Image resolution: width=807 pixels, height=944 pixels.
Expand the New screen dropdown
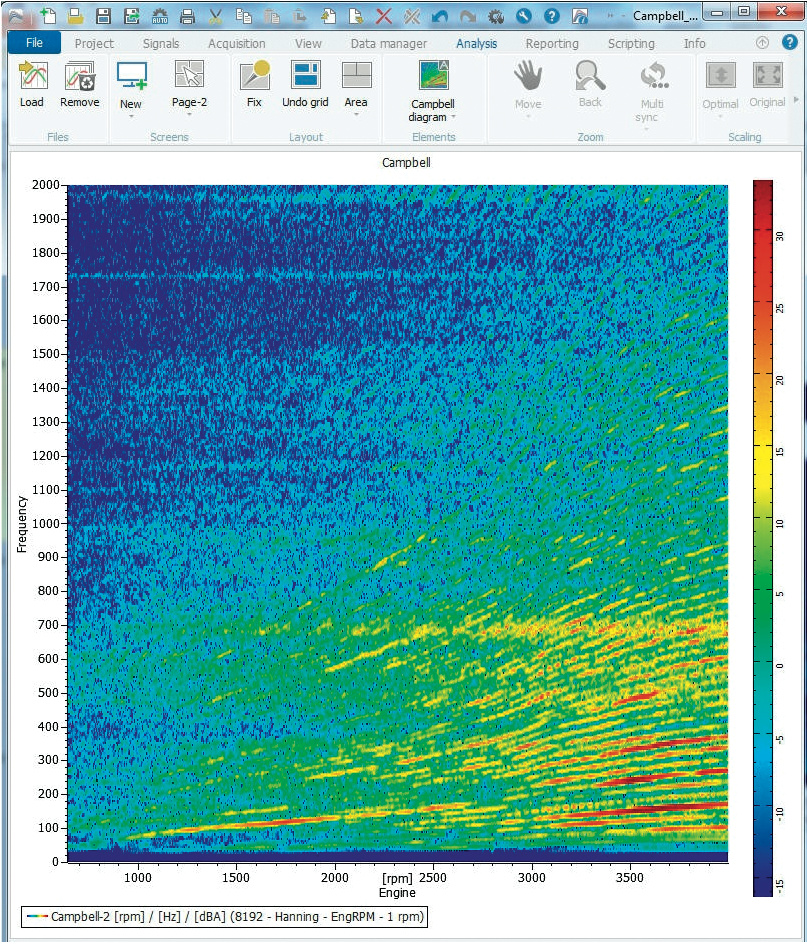pos(131,116)
